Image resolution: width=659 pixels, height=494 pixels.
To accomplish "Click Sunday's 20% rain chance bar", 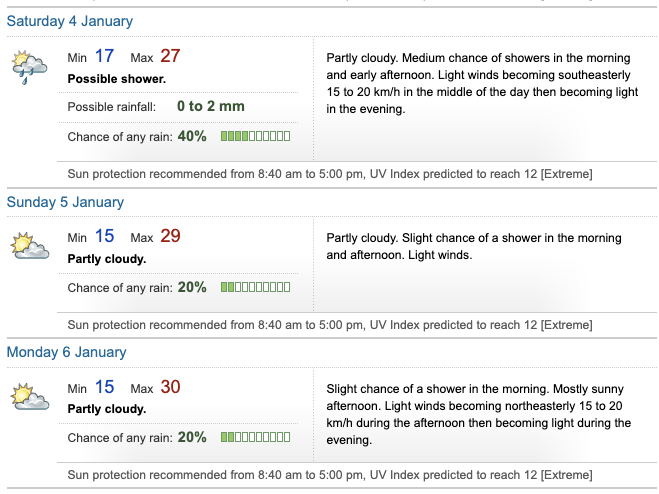I will click(x=255, y=287).
